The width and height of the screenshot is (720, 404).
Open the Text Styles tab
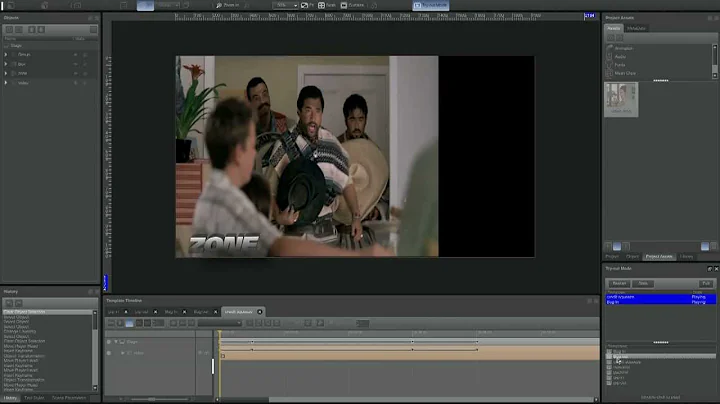coord(34,398)
